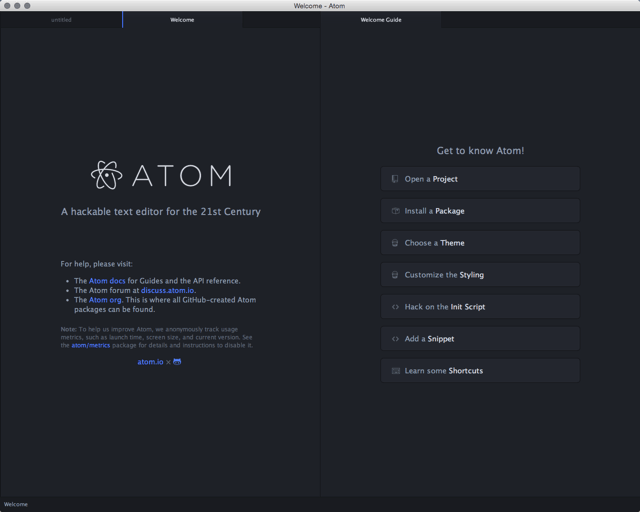Click the close window button in title bar
The width and height of the screenshot is (640, 512).
point(7,6)
